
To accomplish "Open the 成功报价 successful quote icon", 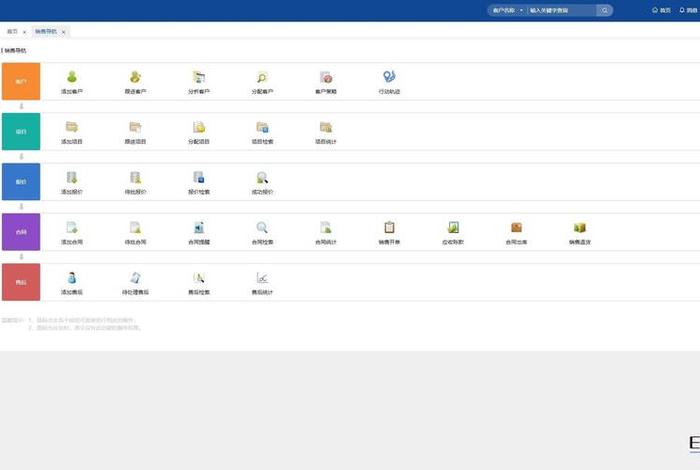I will [261, 178].
